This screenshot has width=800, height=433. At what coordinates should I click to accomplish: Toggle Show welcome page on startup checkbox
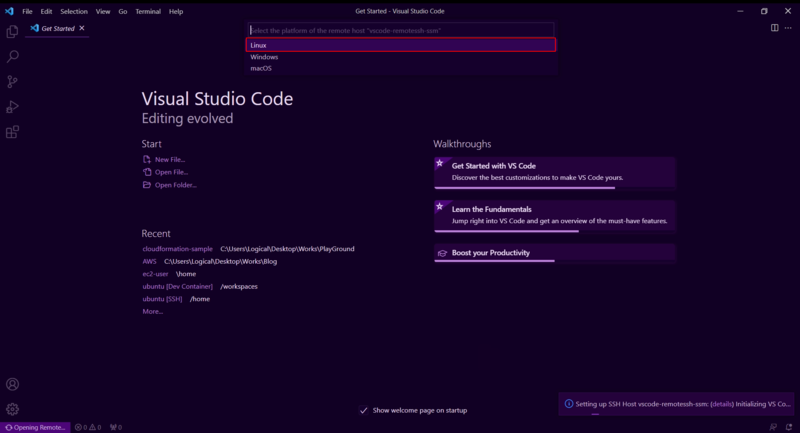(x=363, y=410)
